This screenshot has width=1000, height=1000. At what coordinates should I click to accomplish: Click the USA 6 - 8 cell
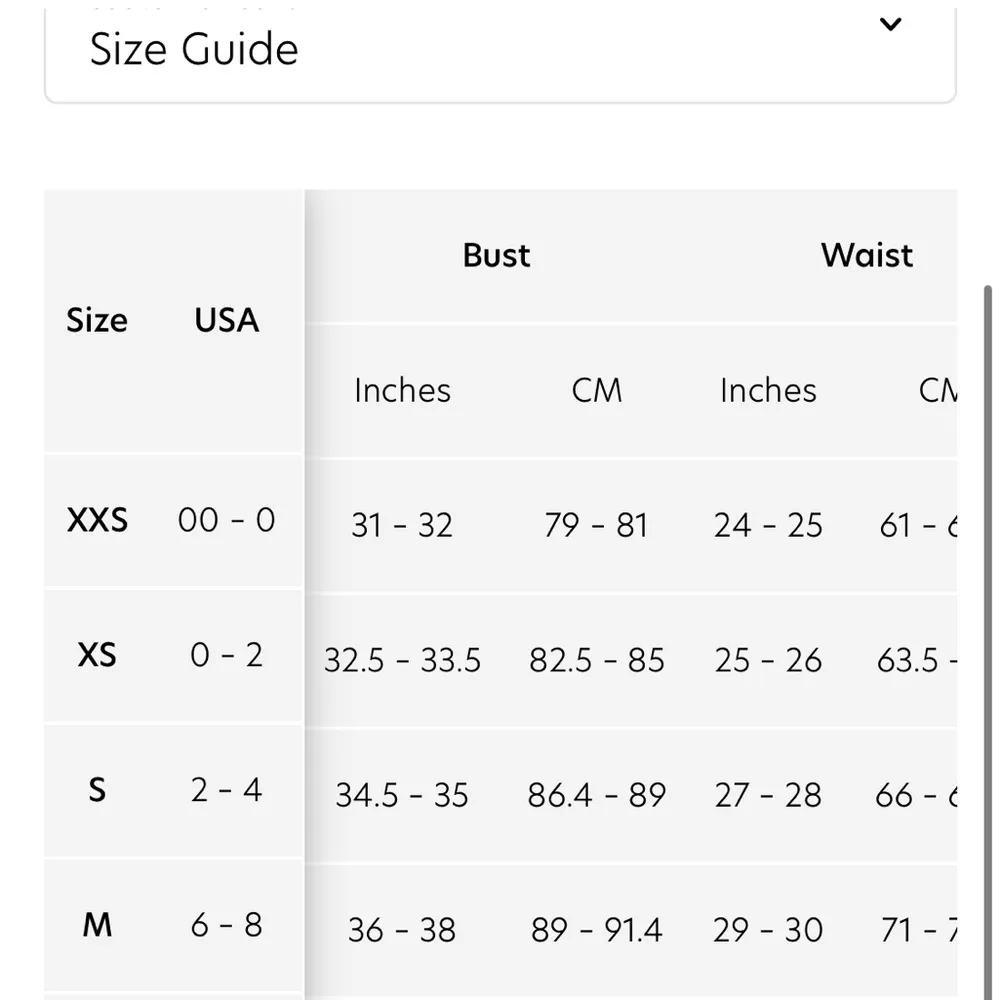pyautogui.click(x=227, y=925)
